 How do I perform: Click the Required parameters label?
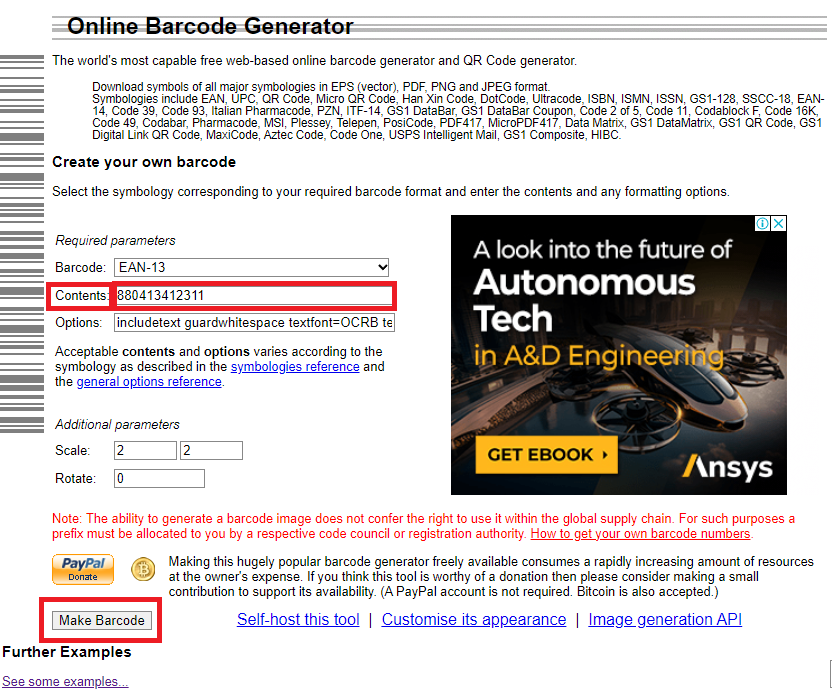click(x=115, y=240)
